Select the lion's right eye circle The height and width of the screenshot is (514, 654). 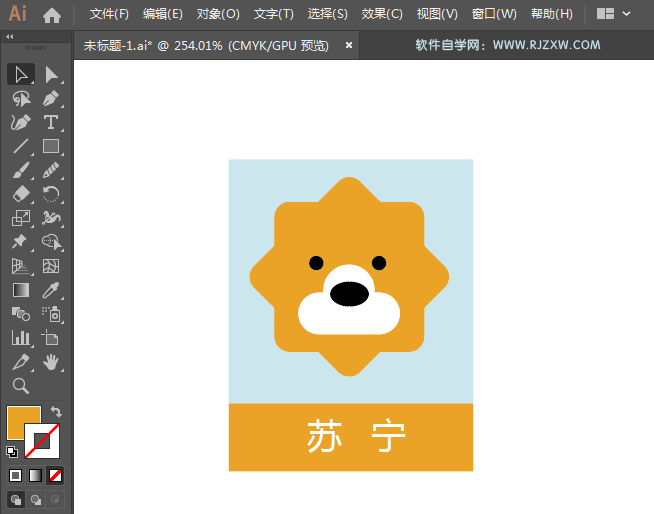click(379, 263)
